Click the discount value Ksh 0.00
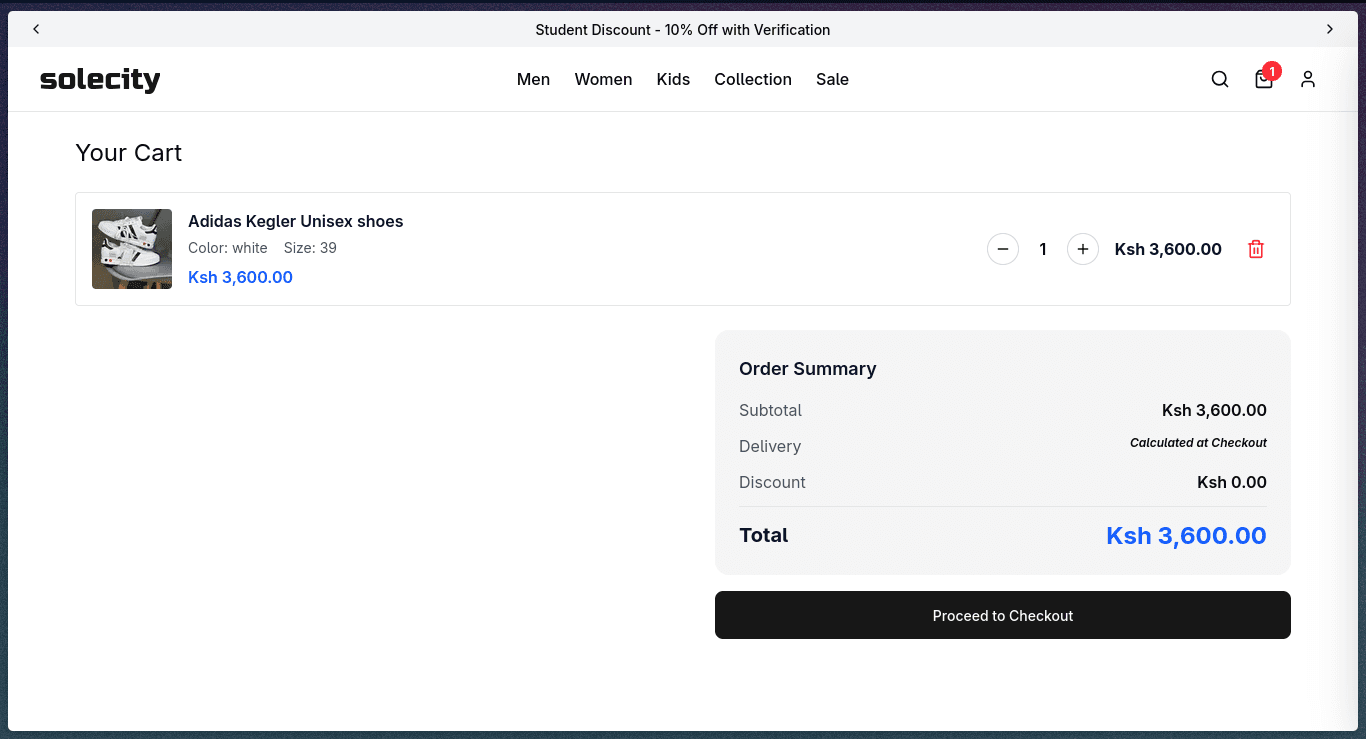Screen dimensions: 1366x739 (x=1232, y=482)
